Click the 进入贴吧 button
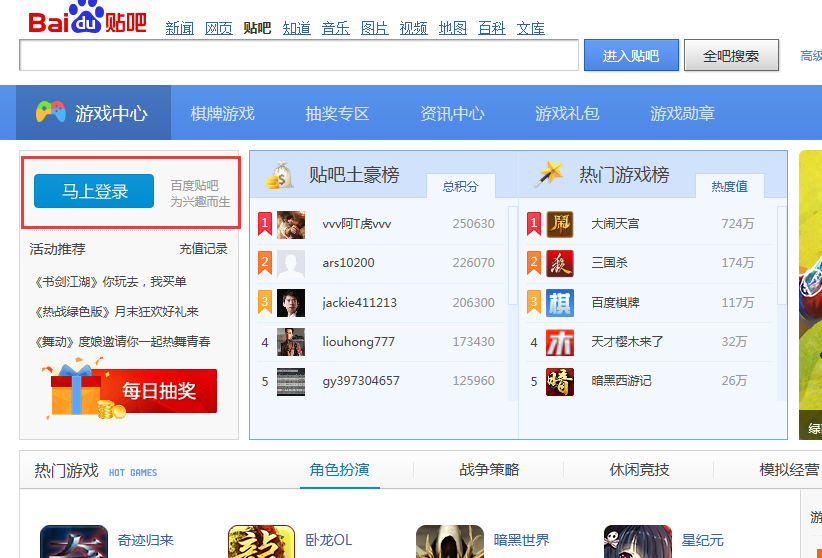 631,55
